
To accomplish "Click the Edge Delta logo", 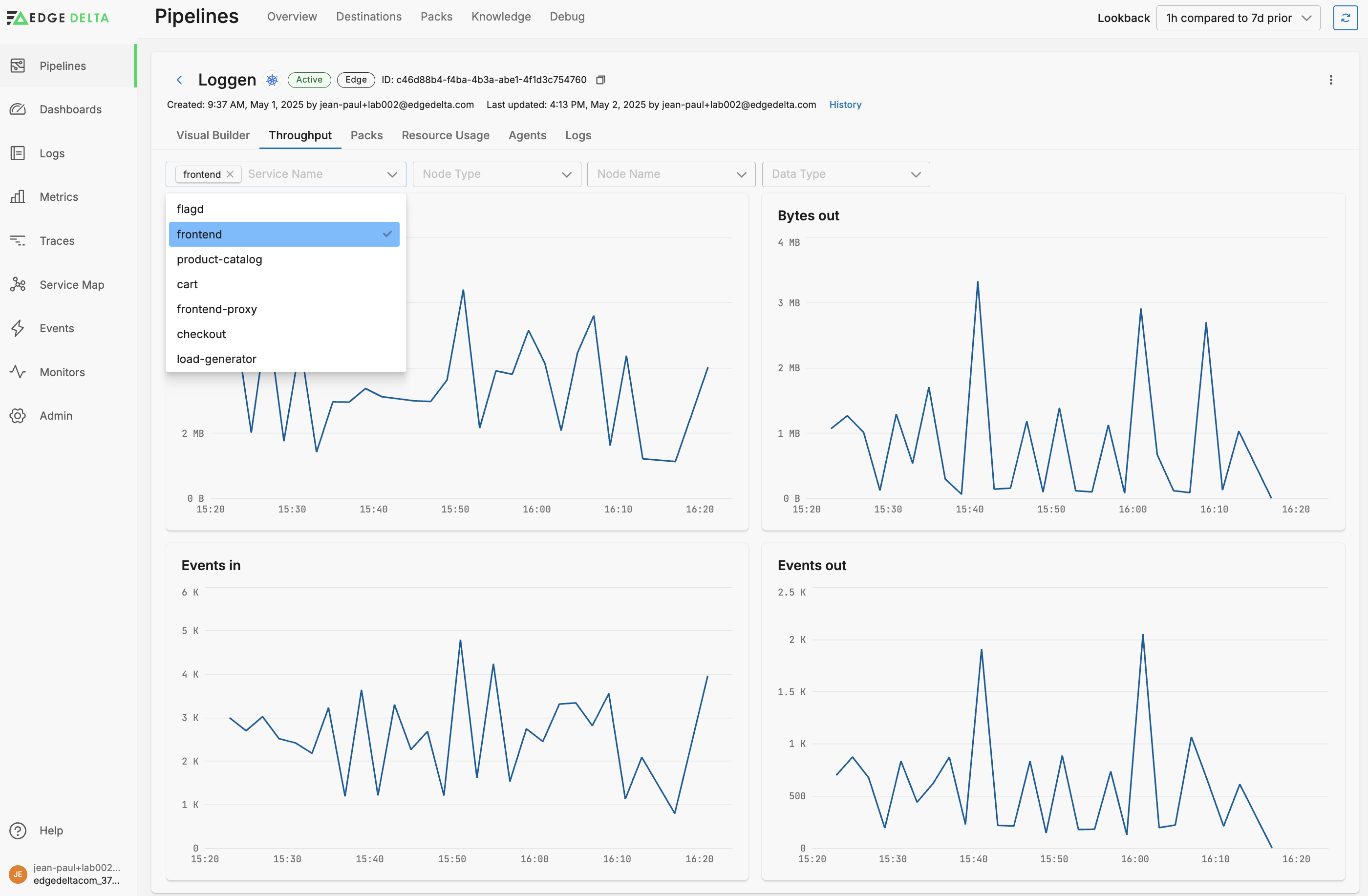I will 58,18.
